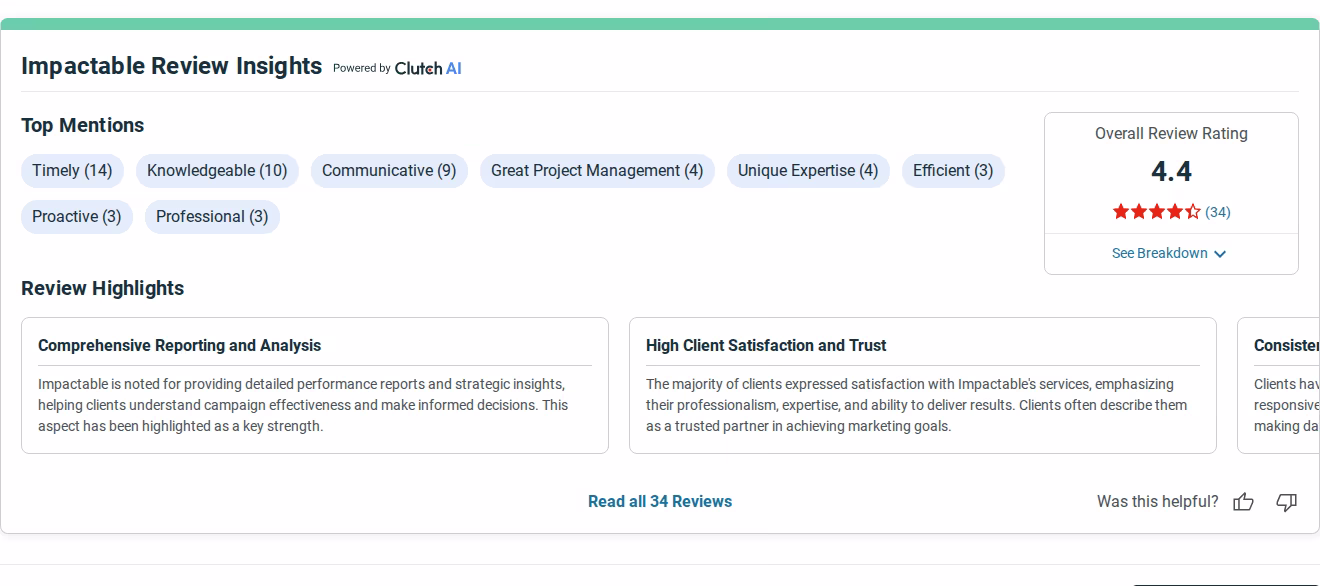This screenshot has height=586, width=1320.
Task: Click the Review Highlights heading
Action: point(103,288)
